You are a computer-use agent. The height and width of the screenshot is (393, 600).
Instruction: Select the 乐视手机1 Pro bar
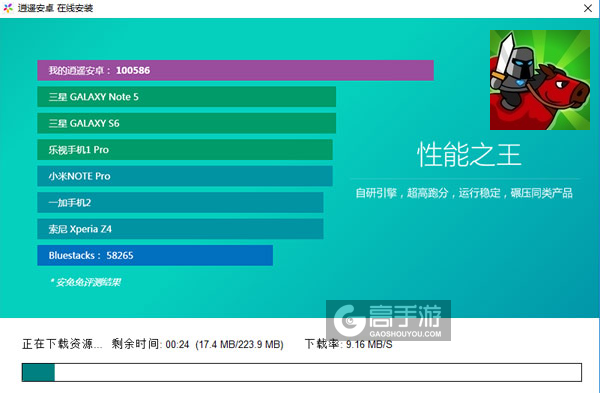pyautogui.click(x=185, y=150)
